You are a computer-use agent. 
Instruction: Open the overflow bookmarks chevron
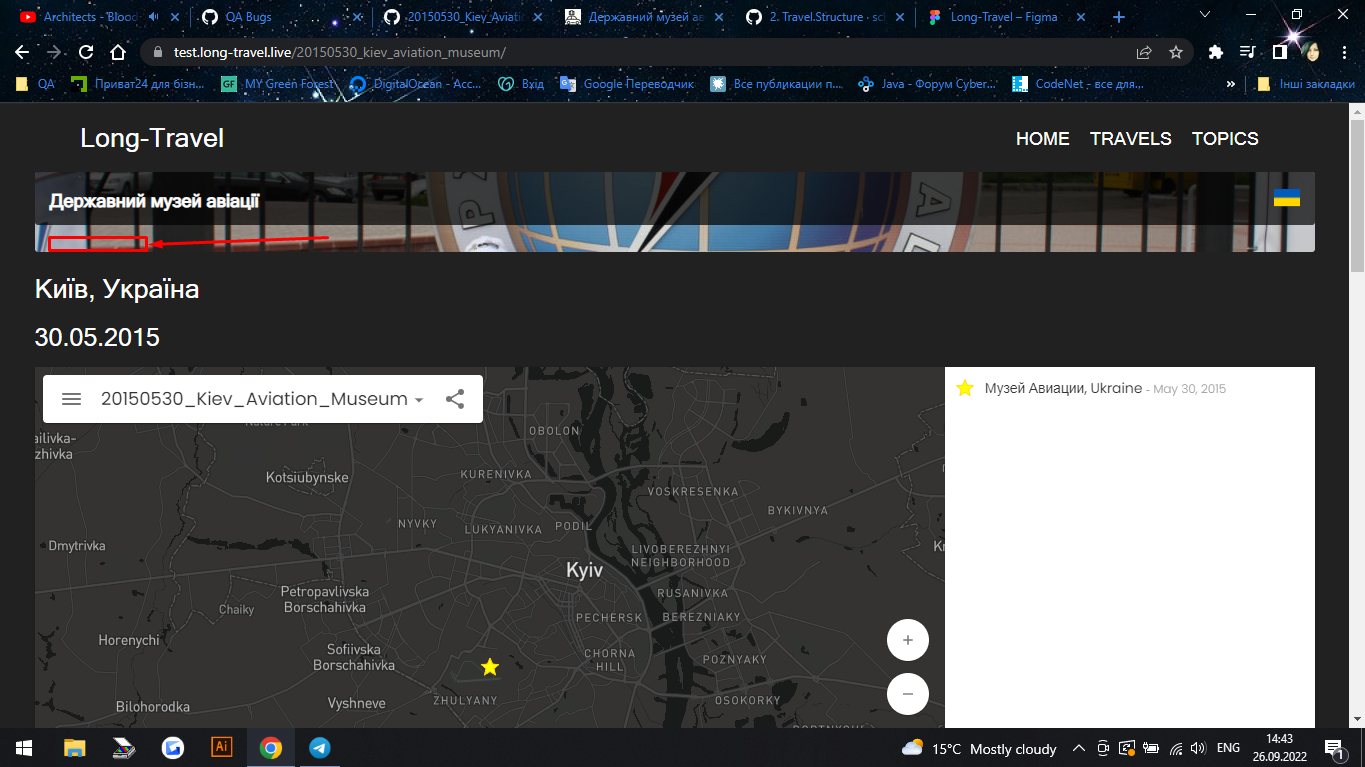(x=1230, y=84)
